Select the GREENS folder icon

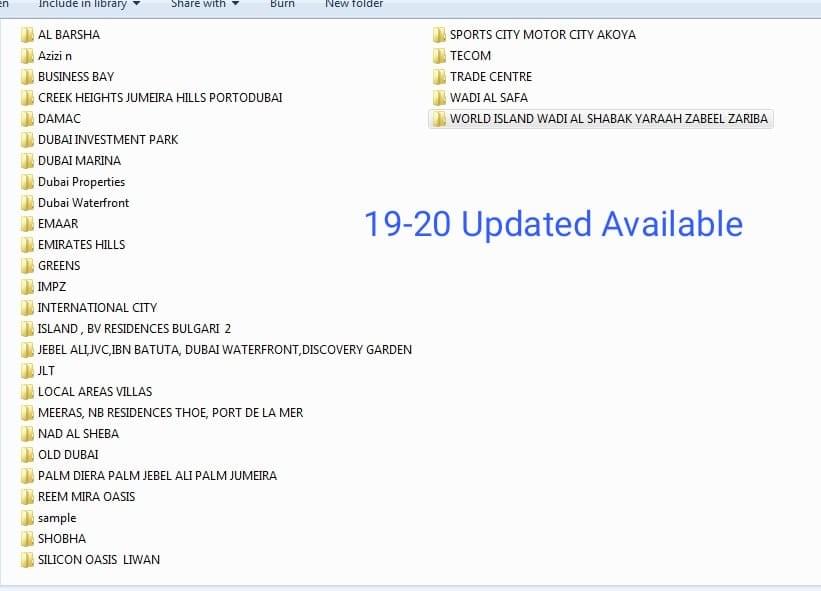click(27, 266)
